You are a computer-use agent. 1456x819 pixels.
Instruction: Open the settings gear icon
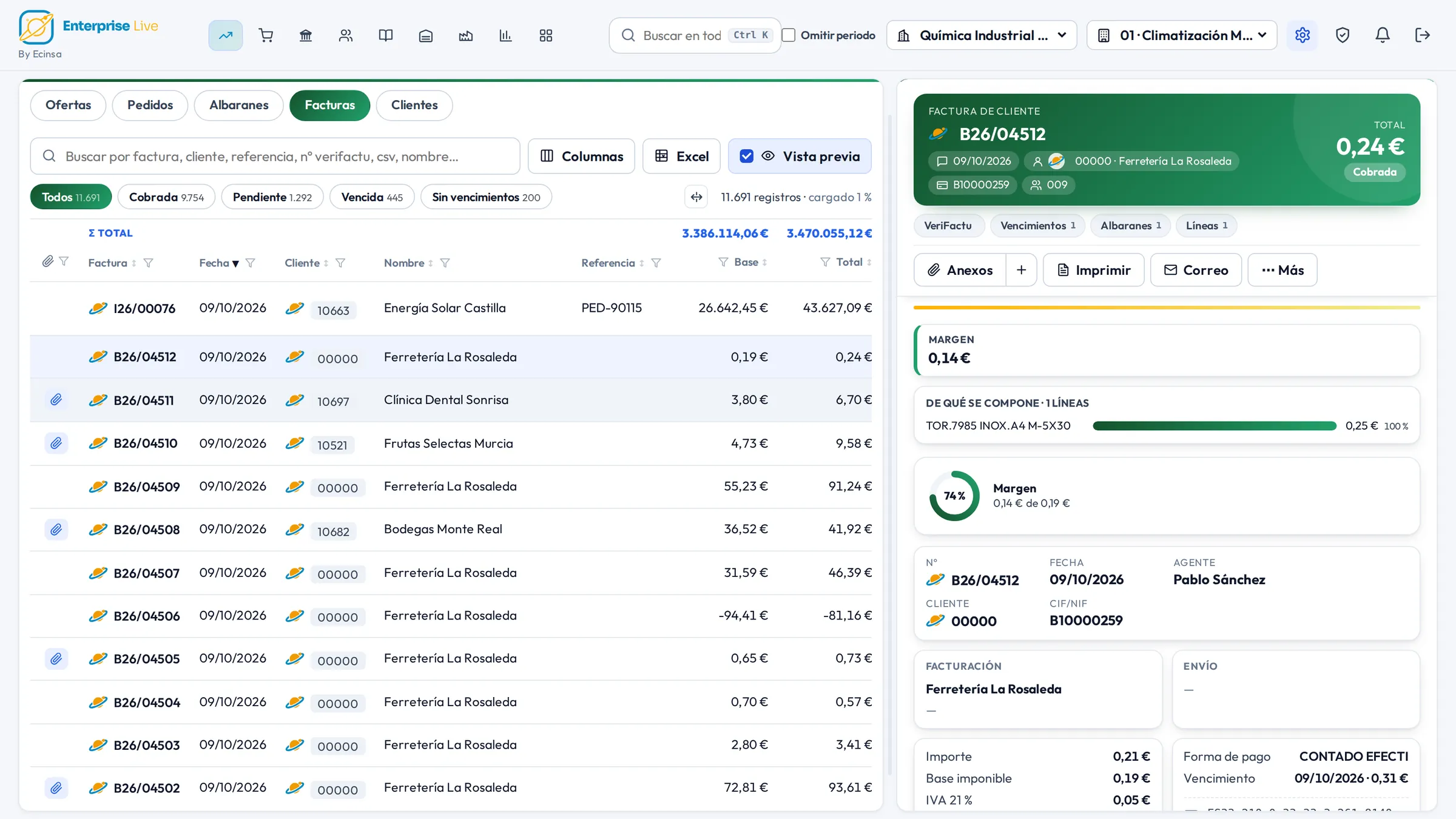[1303, 35]
